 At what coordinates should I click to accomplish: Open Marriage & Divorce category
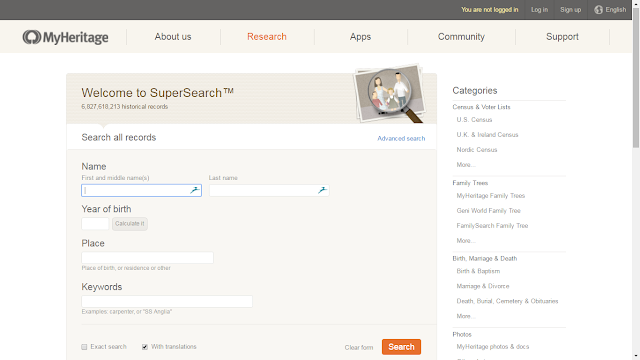[483, 286]
